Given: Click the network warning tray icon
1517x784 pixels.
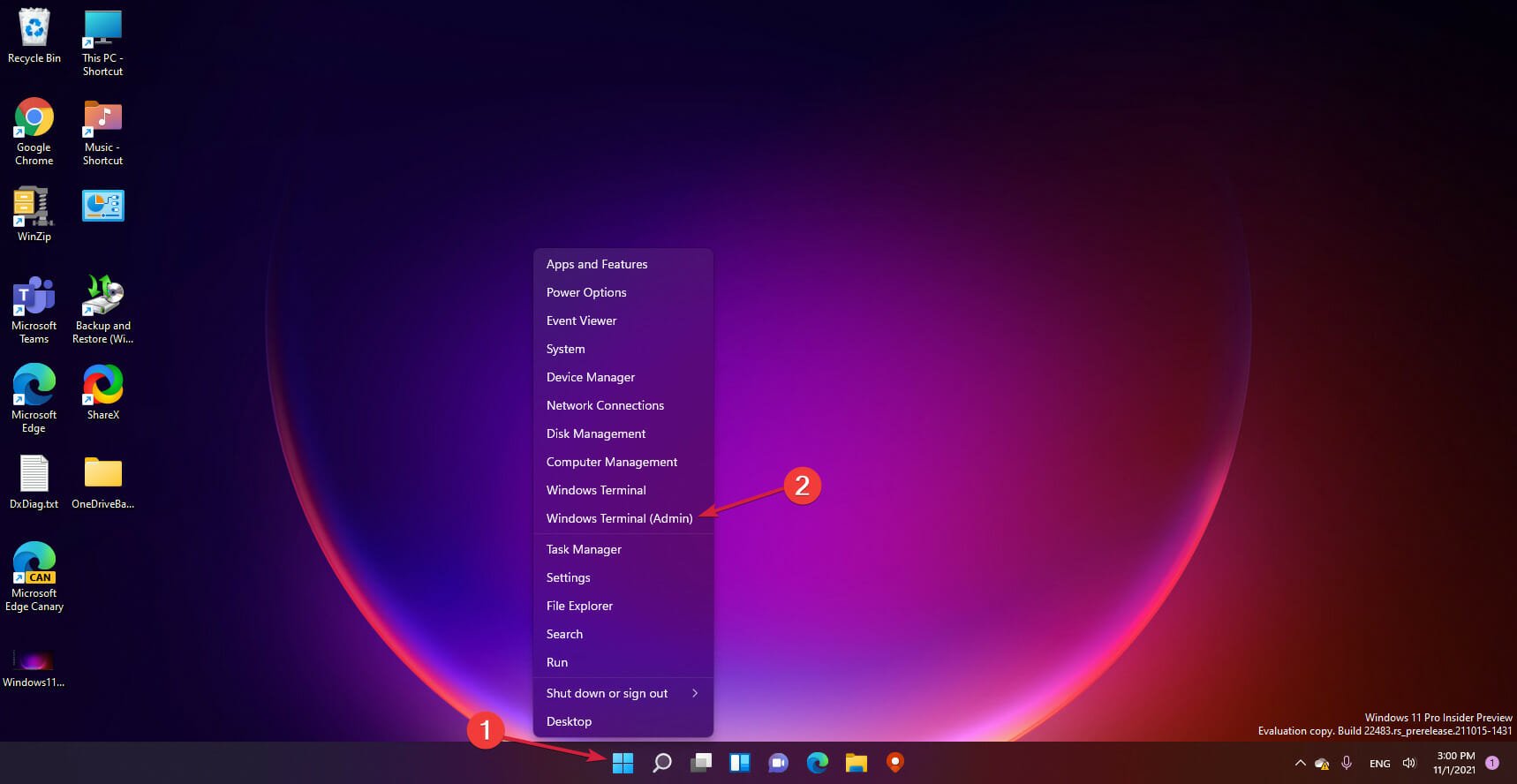Looking at the screenshot, I should (x=1322, y=764).
